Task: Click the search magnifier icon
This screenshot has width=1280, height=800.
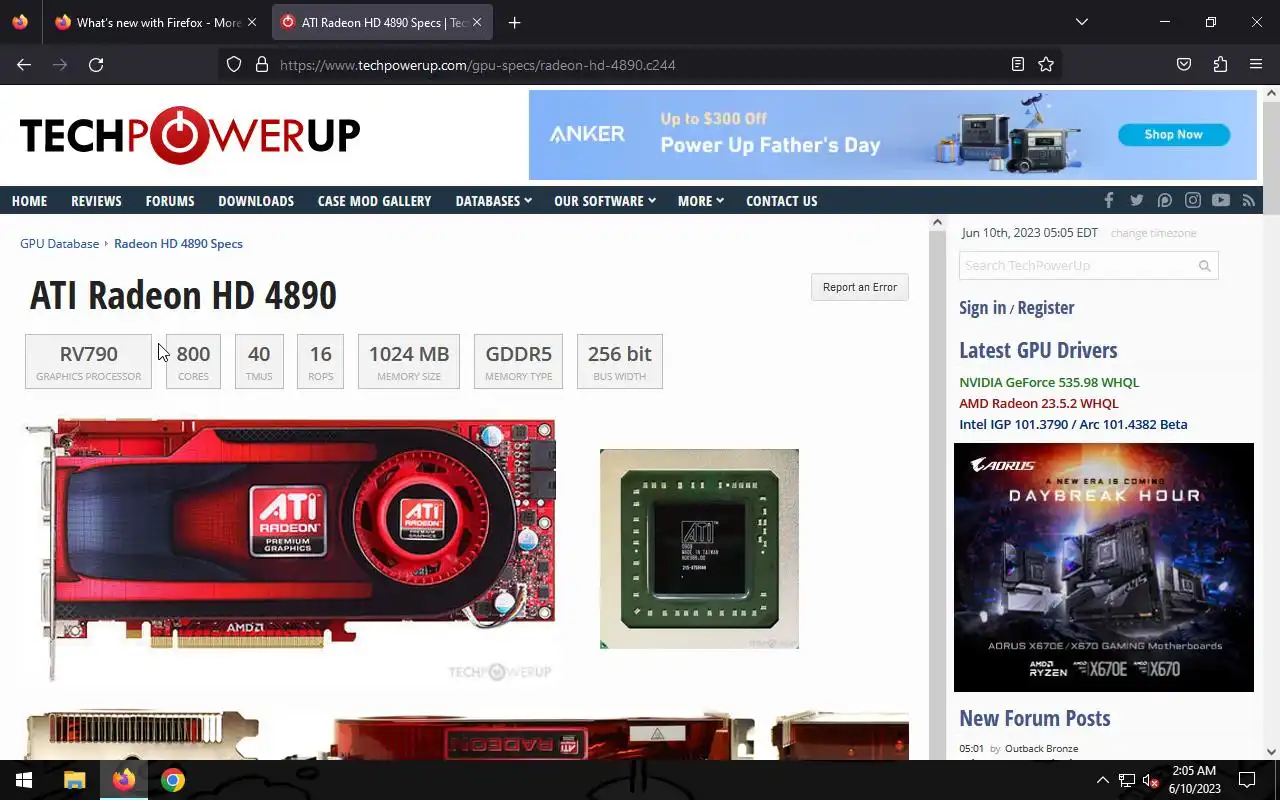Action: [x=1204, y=266]
